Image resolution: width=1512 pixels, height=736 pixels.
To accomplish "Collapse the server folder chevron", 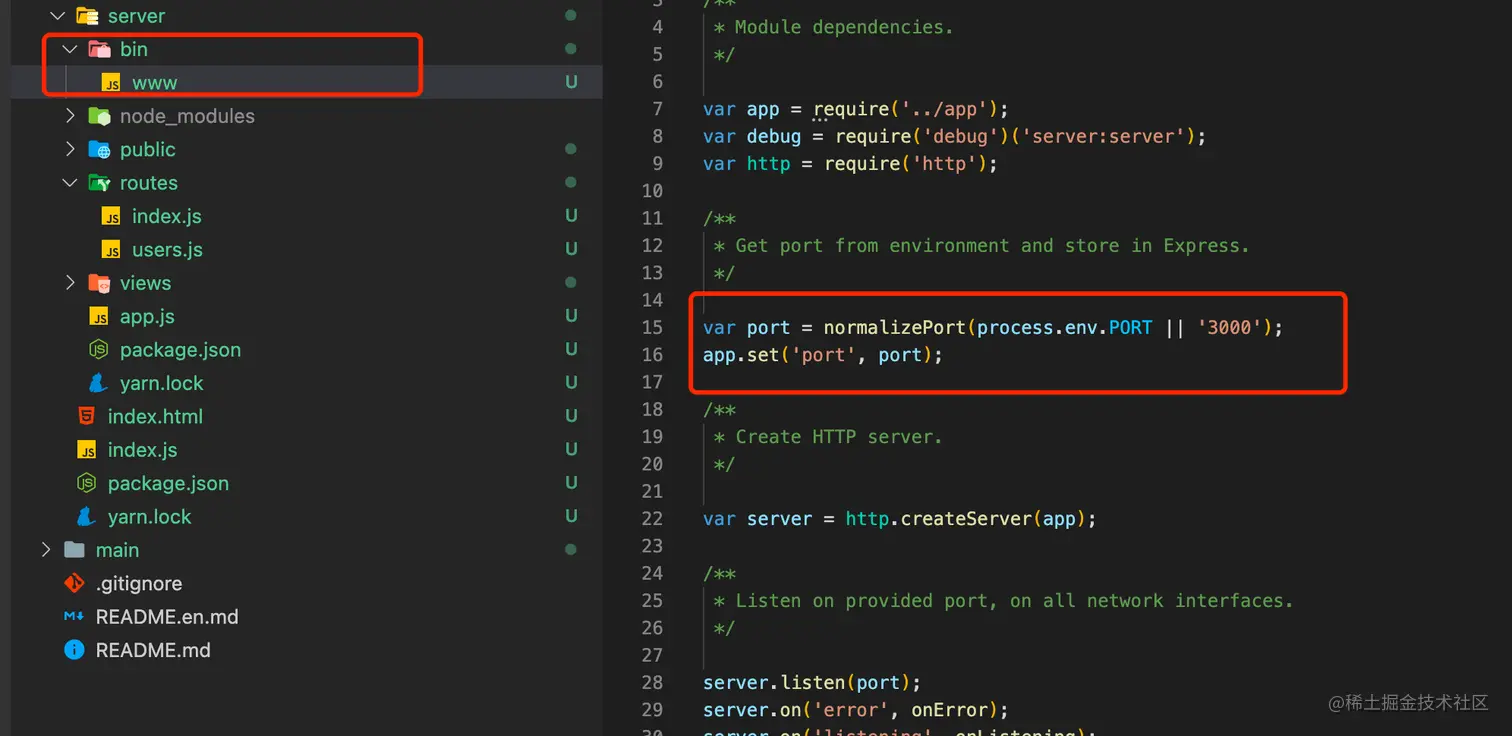I will pos(57,16).
